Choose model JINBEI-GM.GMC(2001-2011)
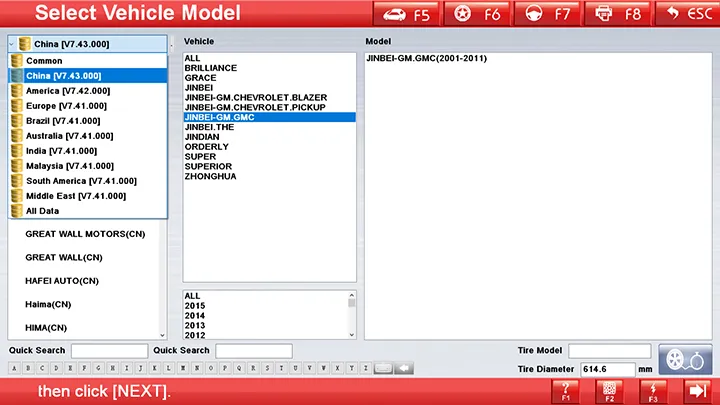Screen dimensions: 720x405 [x=427, y=58]
